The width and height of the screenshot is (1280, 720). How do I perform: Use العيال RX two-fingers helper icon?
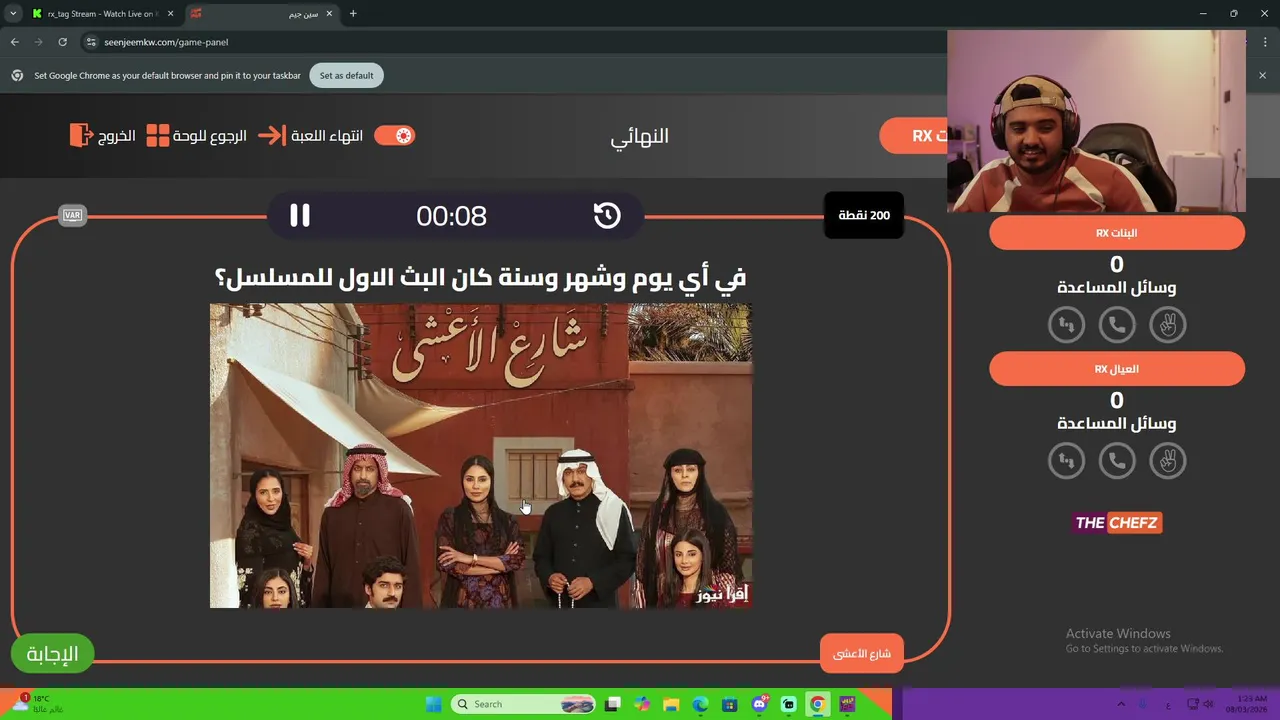[x=1167, y=460]
